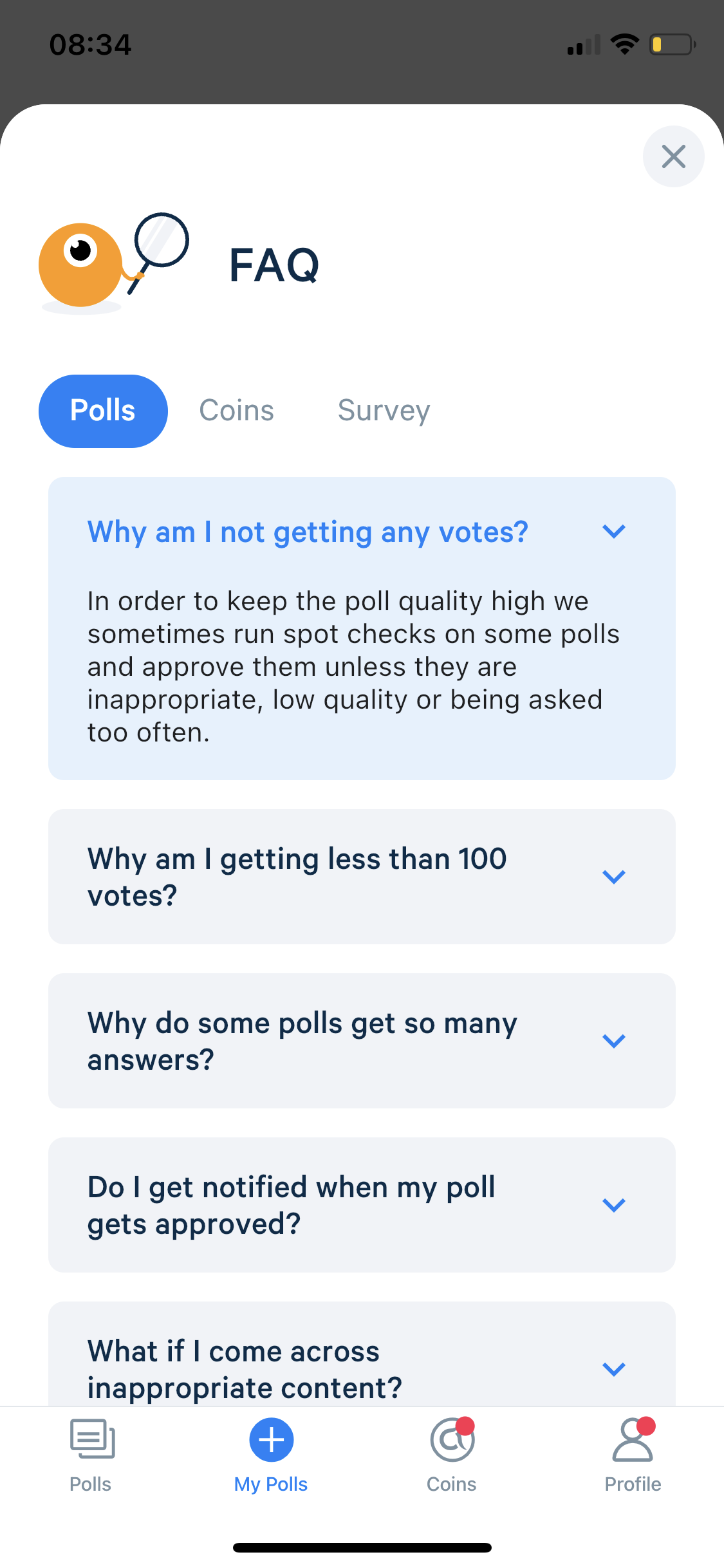This screenshot has height=1568, width=724.
Task: Open the first FAQ question text link
Action: click(307, 532)
